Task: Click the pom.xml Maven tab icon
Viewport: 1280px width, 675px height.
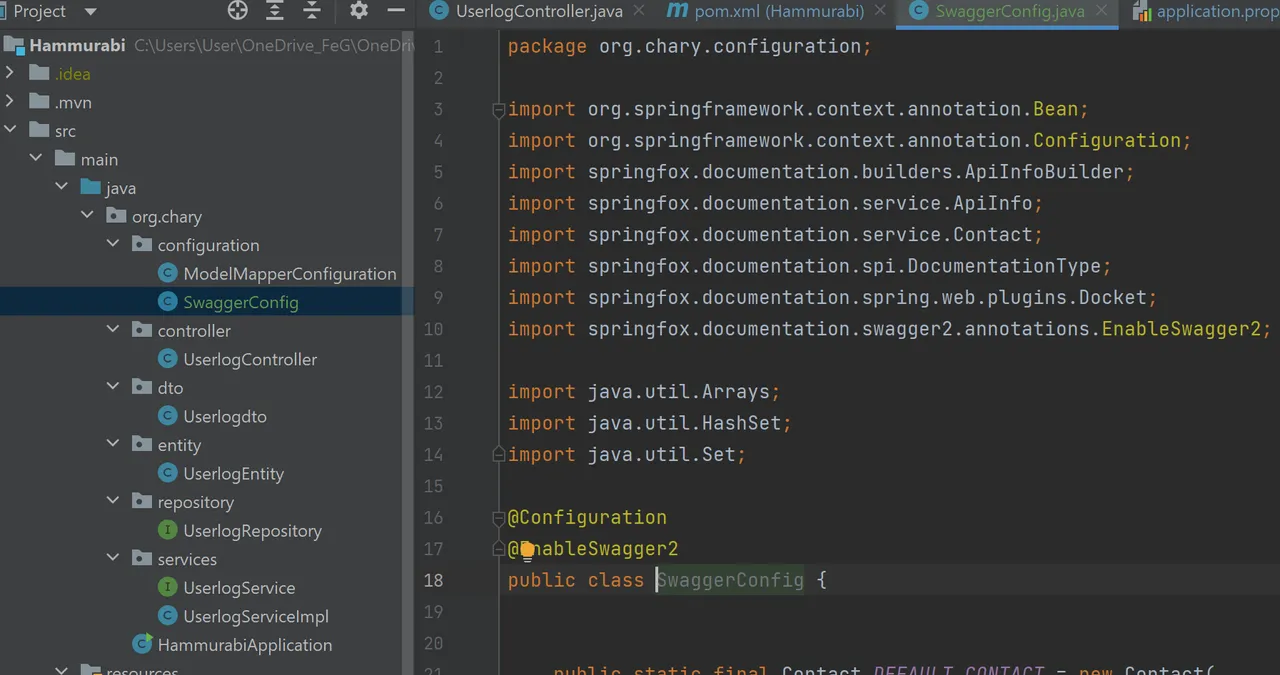Action: click(x=677, y=11)
